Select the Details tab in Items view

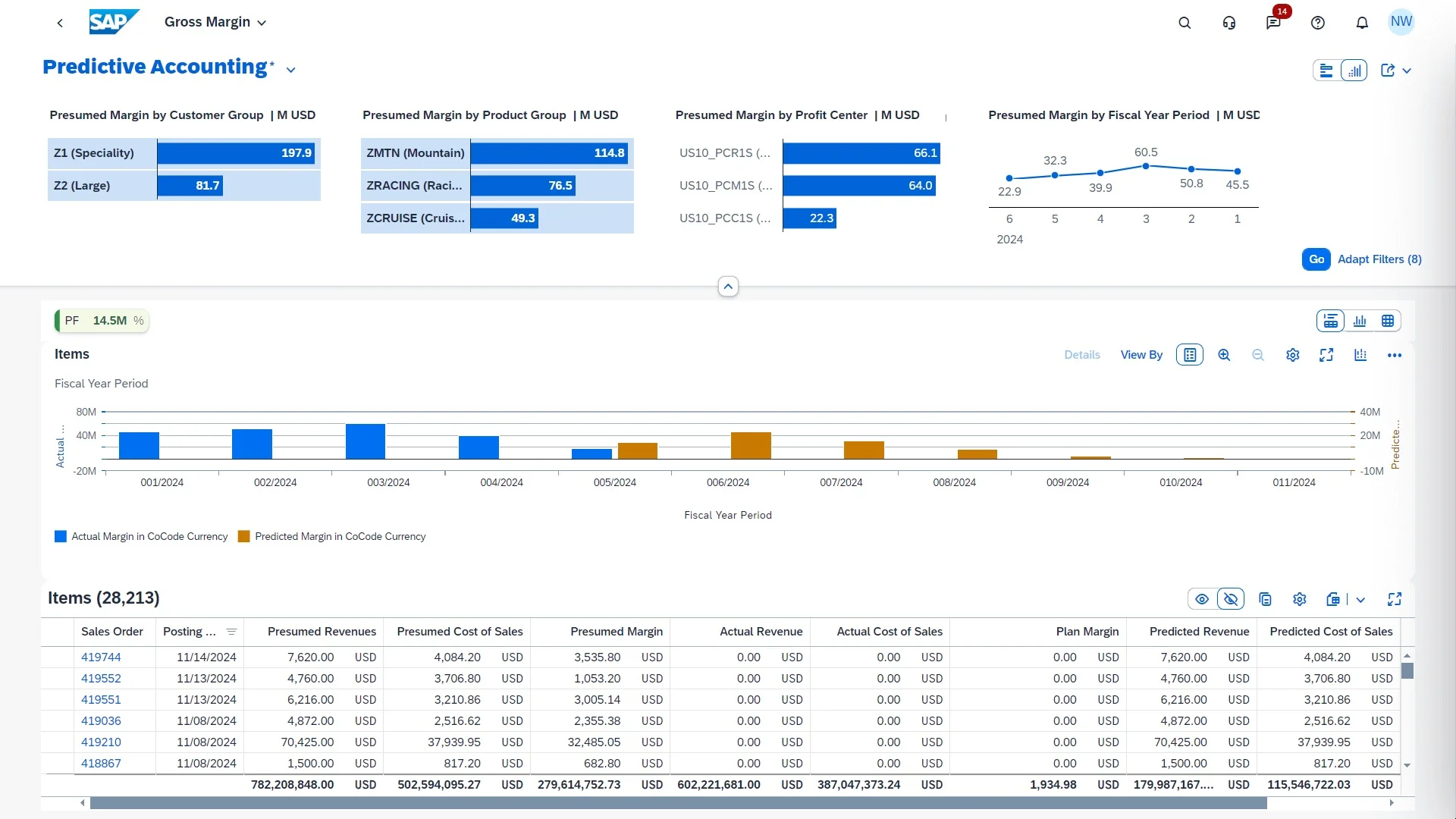click(x=1082, y=355)
